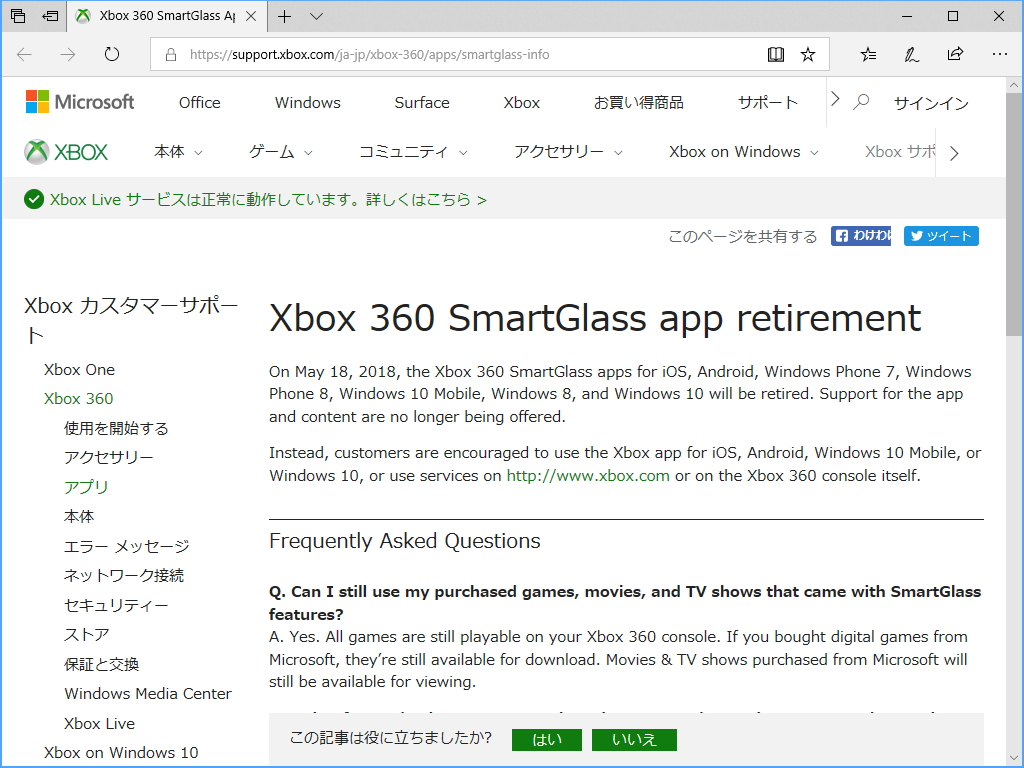Open アクセサリー sidebar item
Image resolution: width=1024 pixels, height=768 pixels.
pyautogui.click(x=108, y=457)
